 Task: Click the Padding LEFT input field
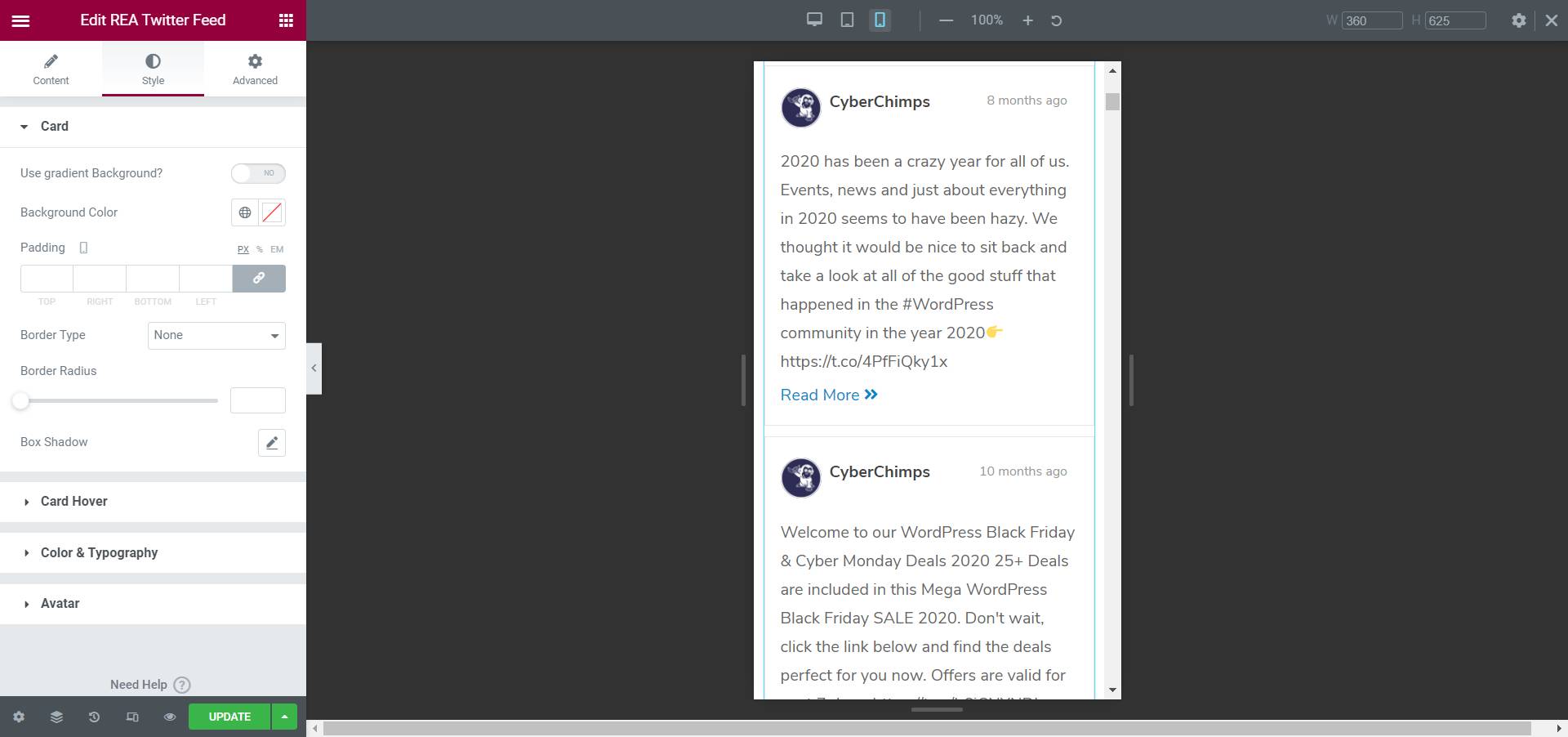[206, 279]
